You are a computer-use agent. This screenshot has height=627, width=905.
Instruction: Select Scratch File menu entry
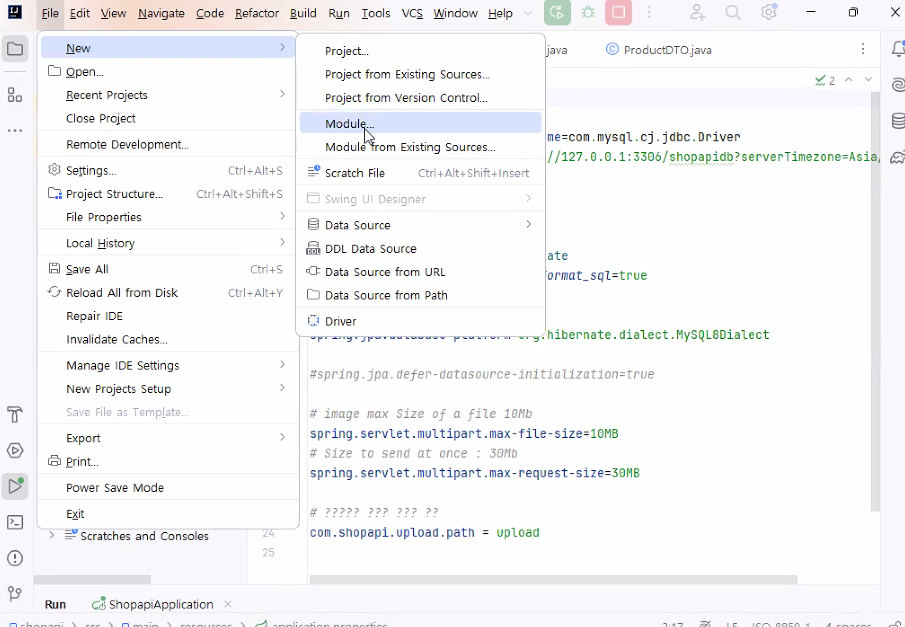tap(420, 173)
